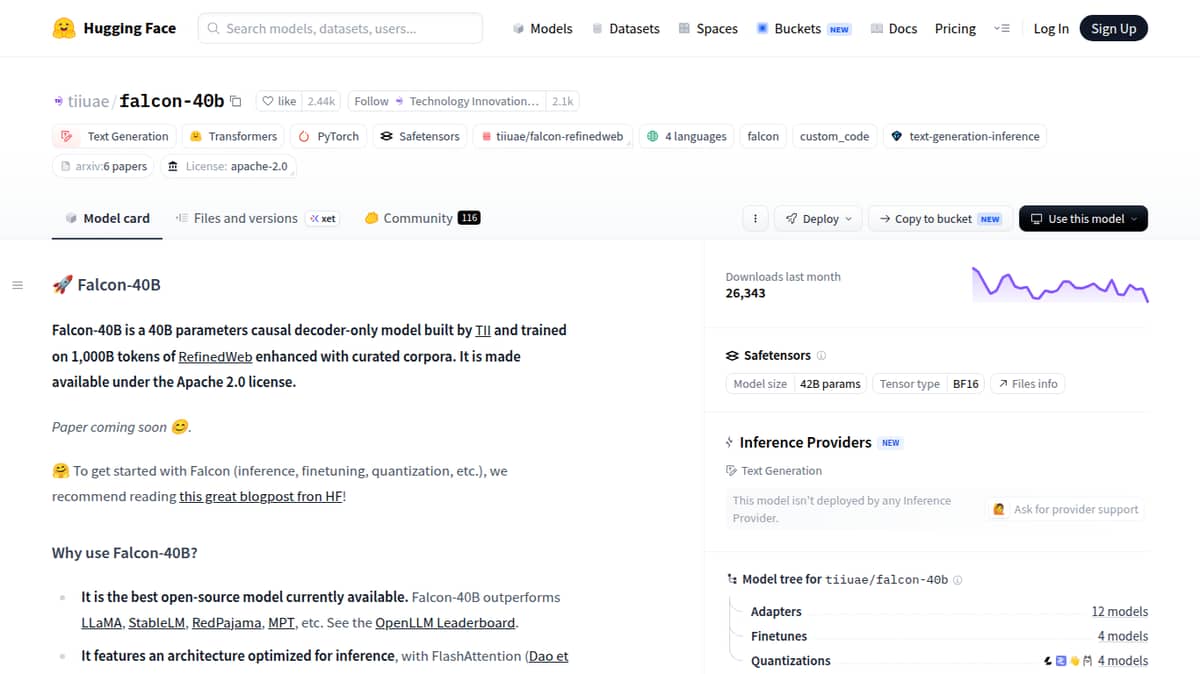
Task: Click the downloads trend chart
Action: pos(1060,284)
